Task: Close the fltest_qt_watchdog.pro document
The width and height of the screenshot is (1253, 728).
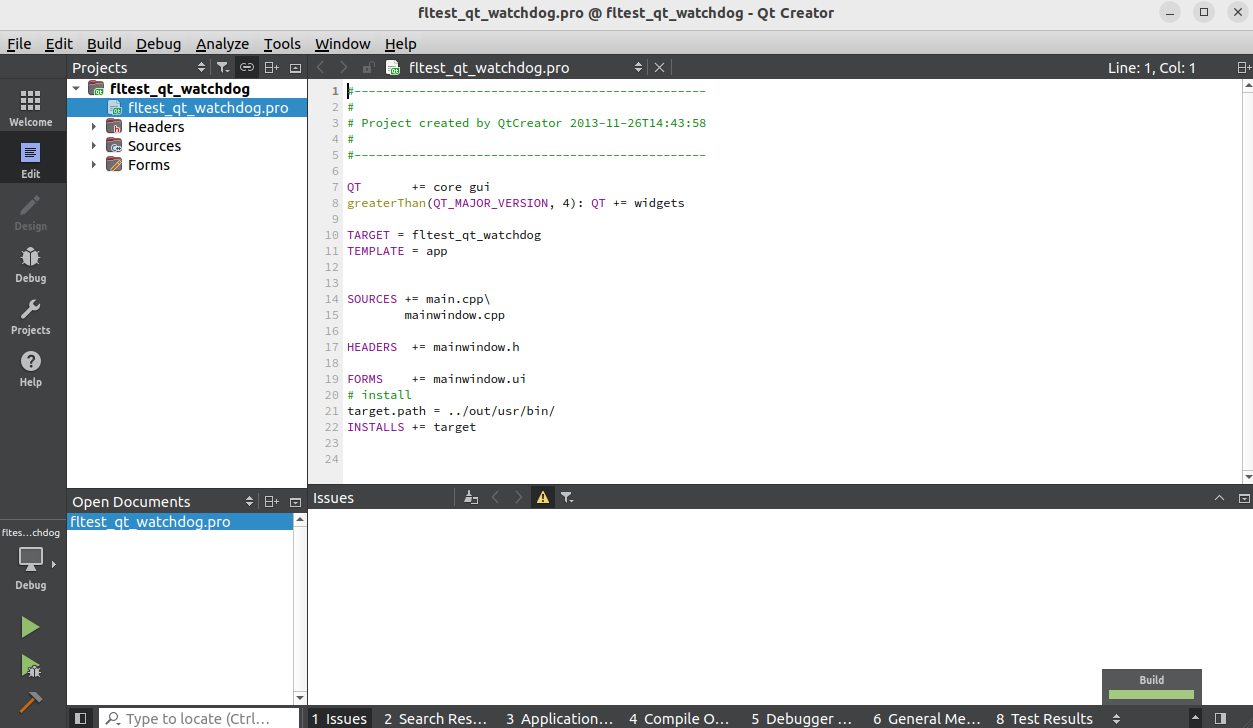Action: [659, 67]
